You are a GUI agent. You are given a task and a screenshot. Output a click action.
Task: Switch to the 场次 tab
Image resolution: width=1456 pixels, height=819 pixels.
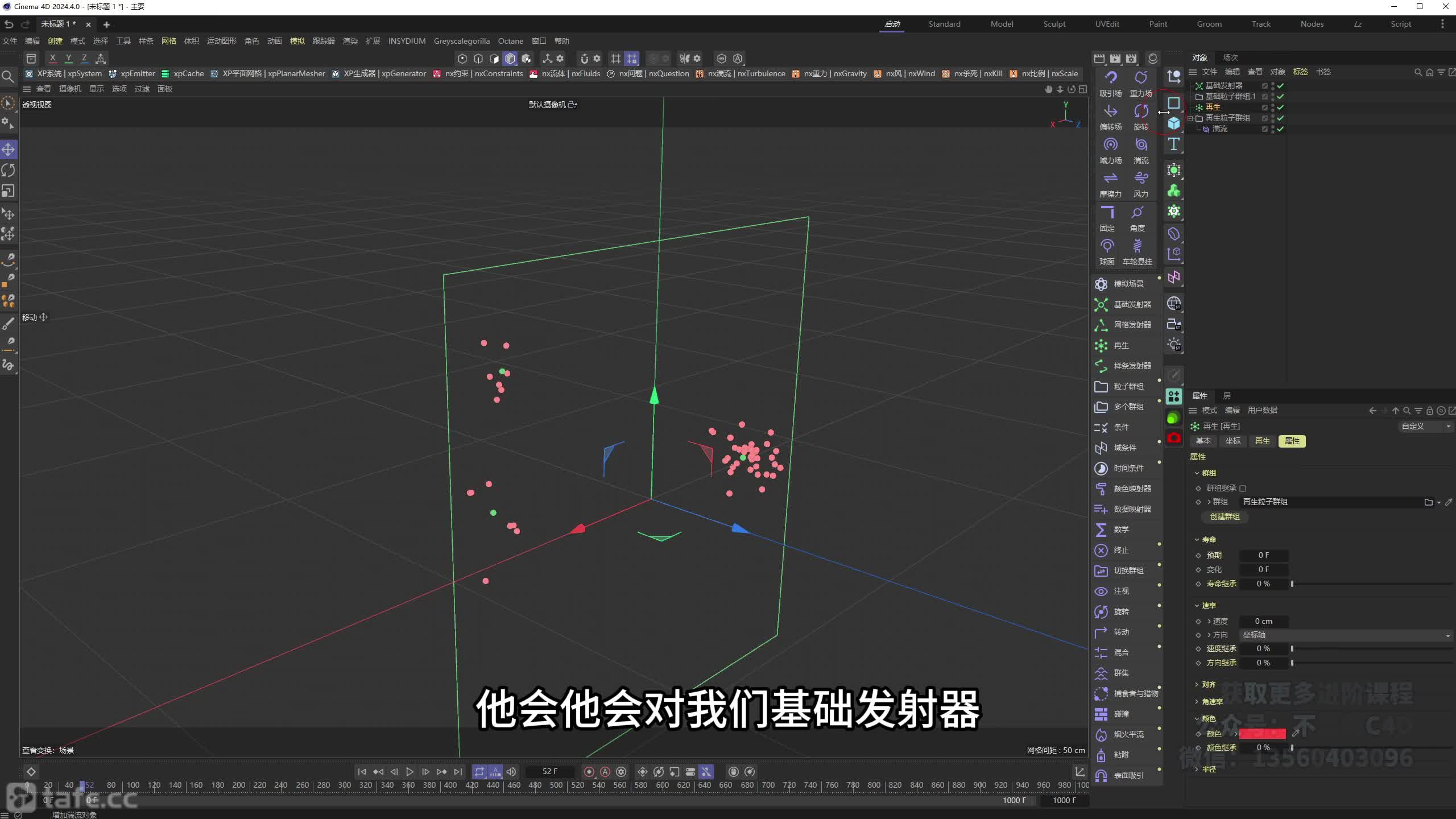pyautogui.click(x=1230, y=57)
